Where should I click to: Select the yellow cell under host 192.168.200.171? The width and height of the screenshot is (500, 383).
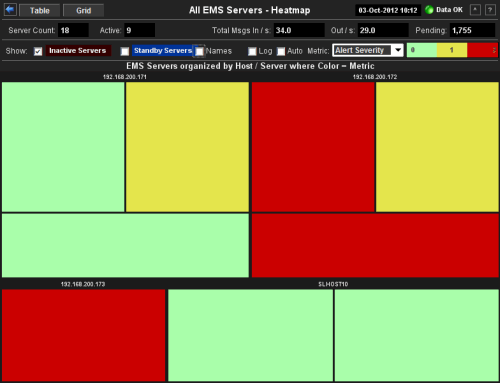pos(187,147)
